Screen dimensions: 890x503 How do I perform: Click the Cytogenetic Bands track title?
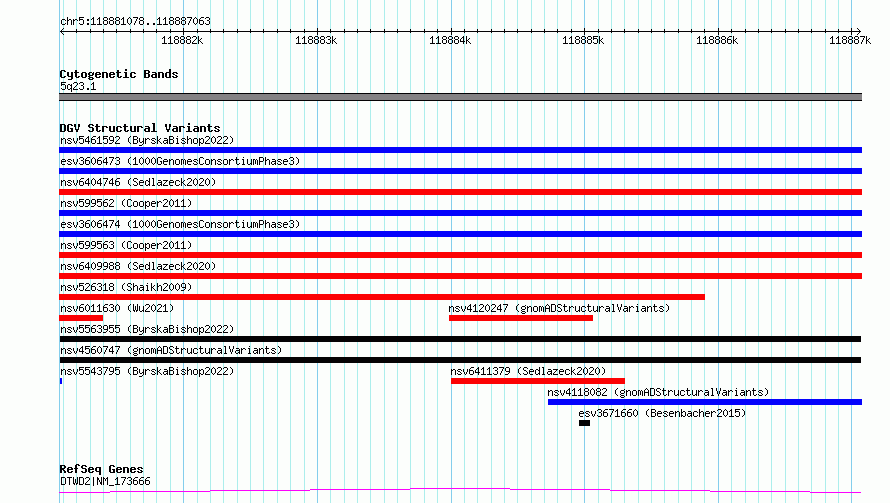[x=119, y=74]
